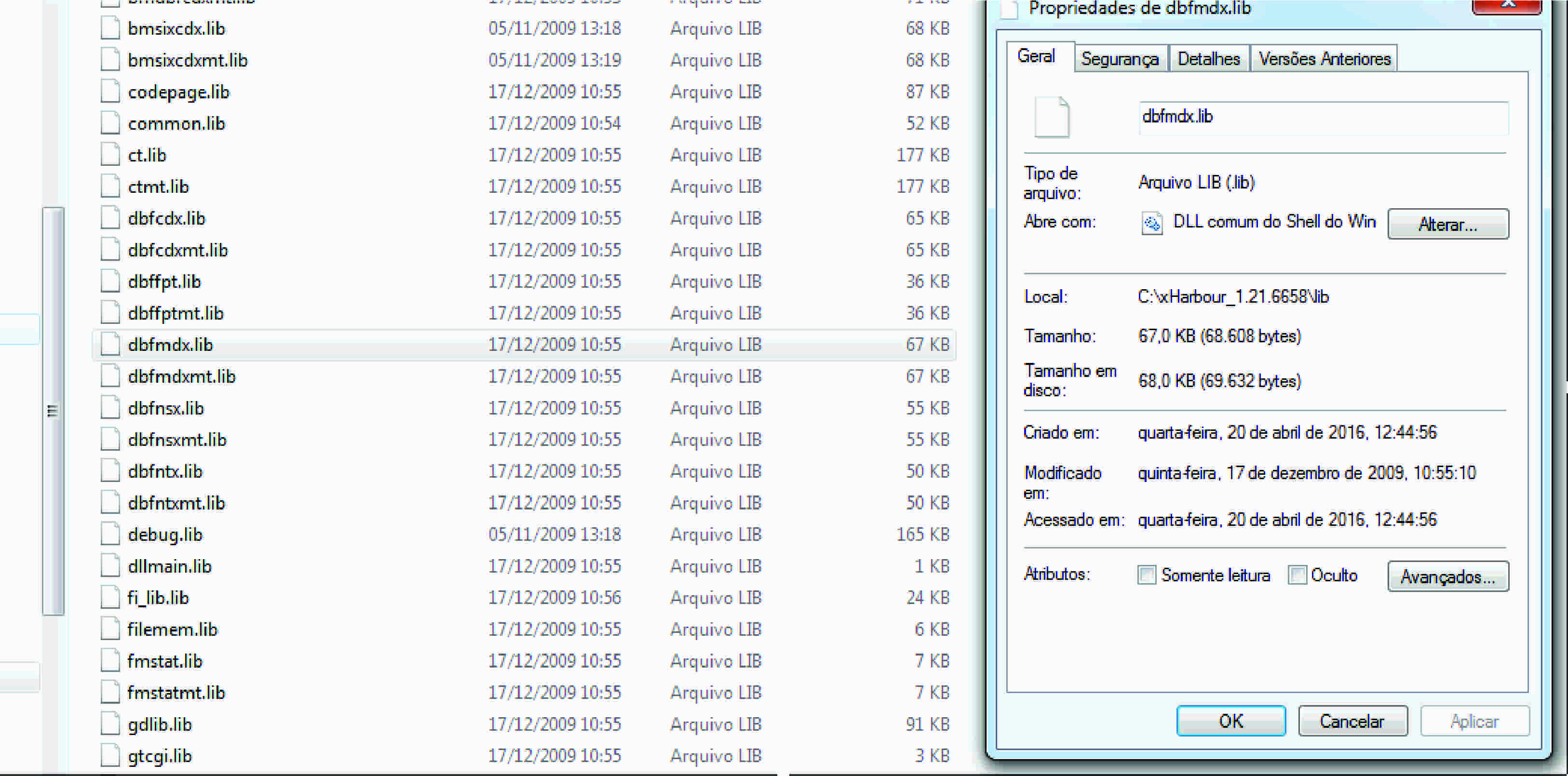Click the Cancelar button
Image resolution: width=1568 pixels, height=776 pixels.
(x=1352, y=721)
